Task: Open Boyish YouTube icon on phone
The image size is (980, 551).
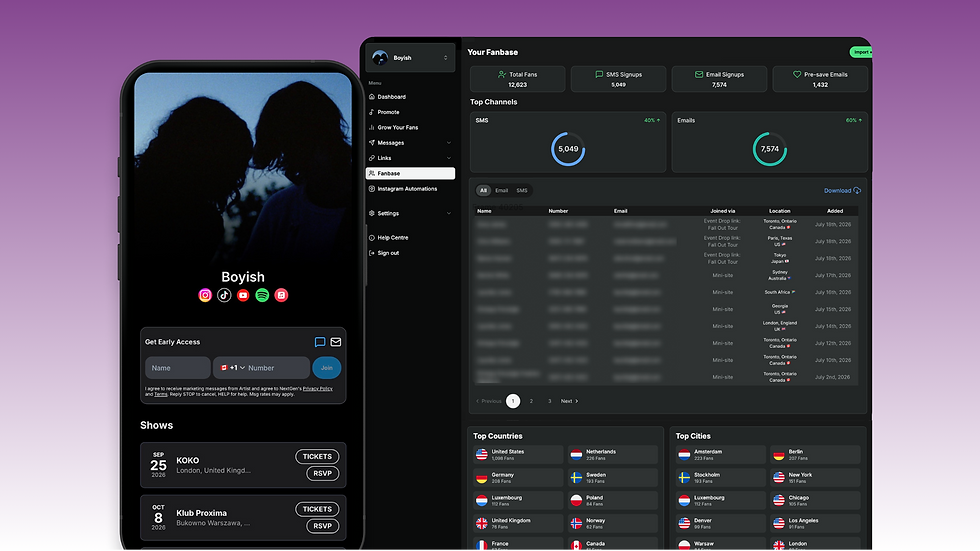Action: (243, 295)
